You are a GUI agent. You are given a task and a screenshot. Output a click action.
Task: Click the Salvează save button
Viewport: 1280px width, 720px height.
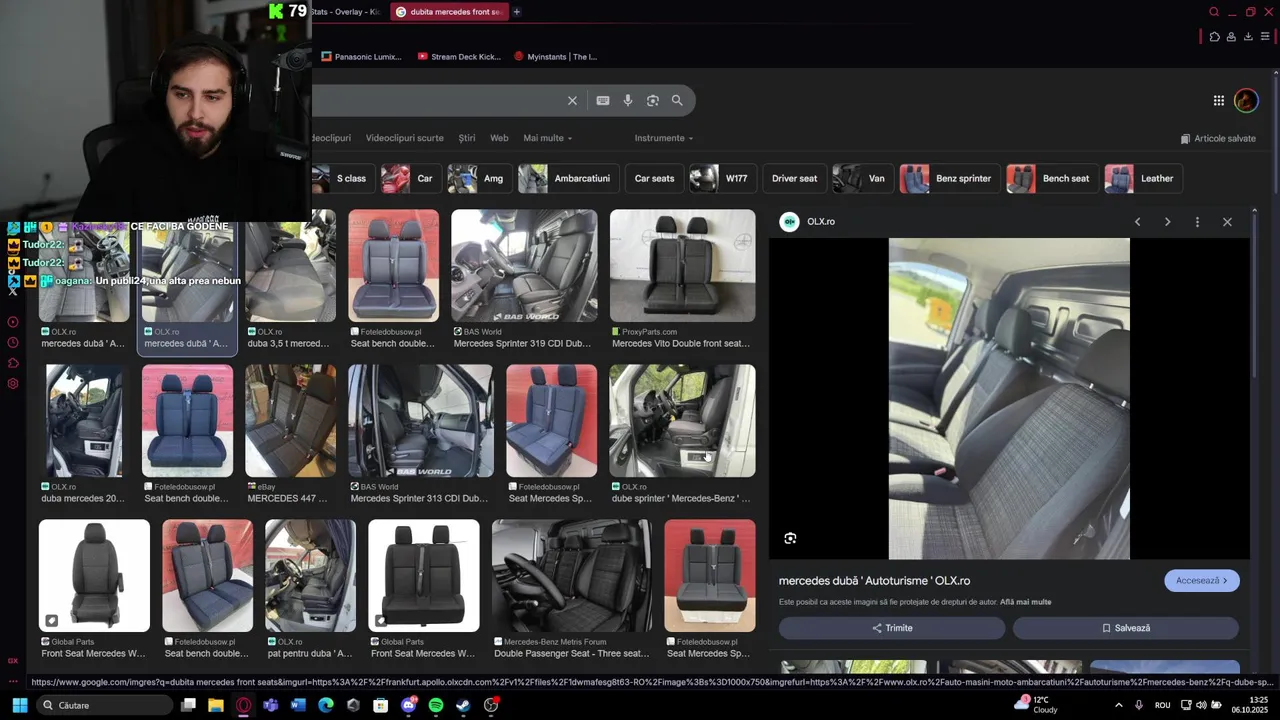coord(1126,628)
